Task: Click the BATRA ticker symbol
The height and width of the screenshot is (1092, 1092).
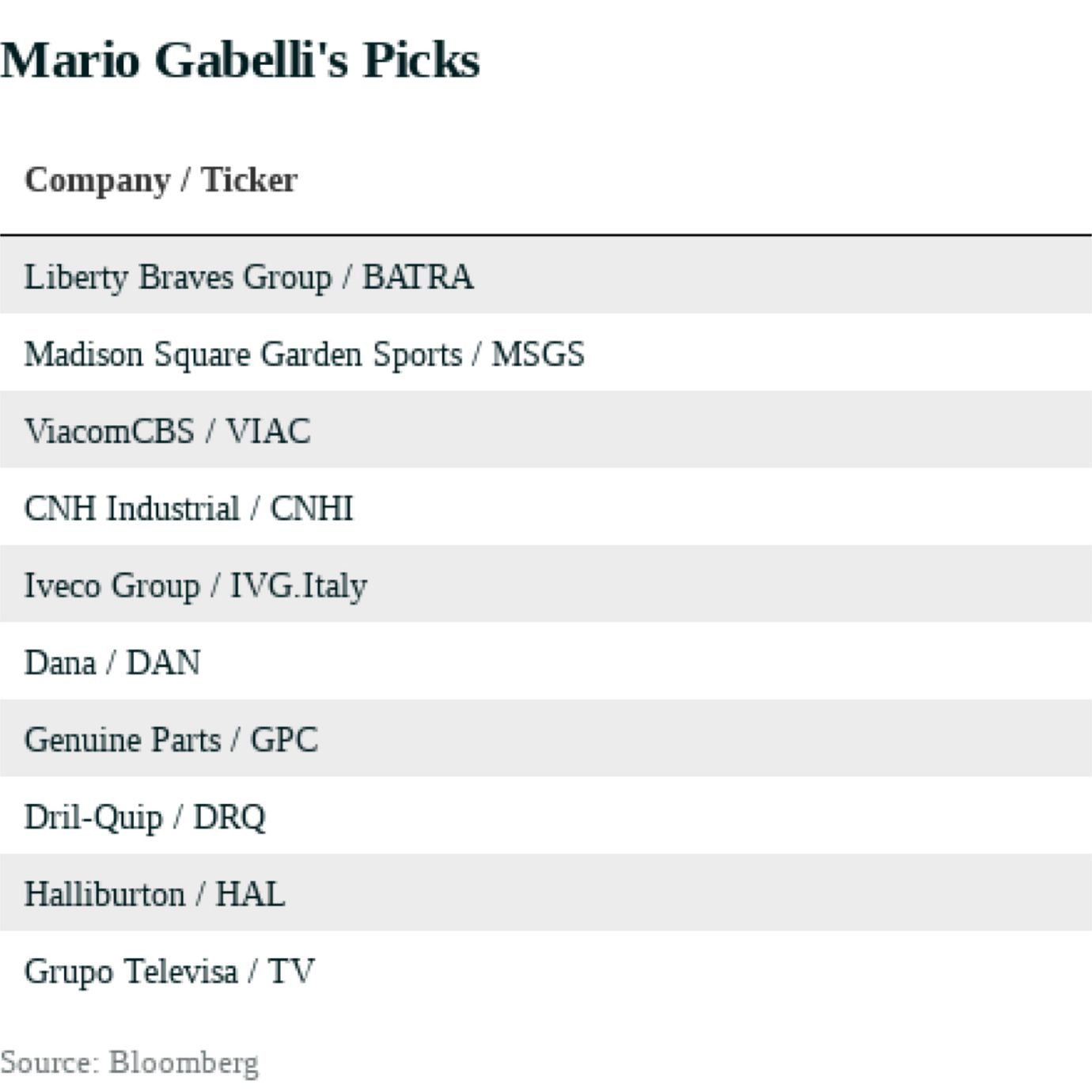Action: (x=418, y=278)
